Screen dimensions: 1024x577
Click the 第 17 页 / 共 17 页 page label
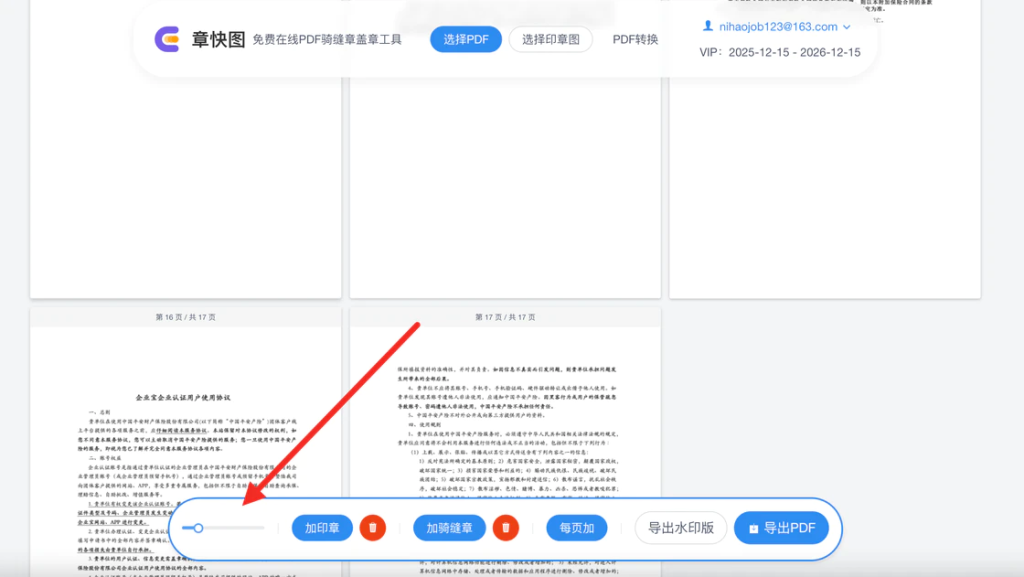[x=504, y=317]
